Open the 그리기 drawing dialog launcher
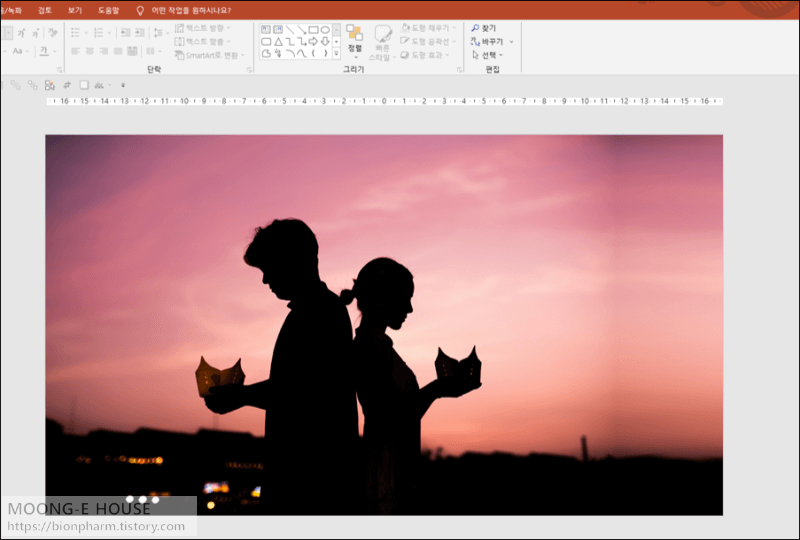800x540 pixels. click(x=459, y=70)
